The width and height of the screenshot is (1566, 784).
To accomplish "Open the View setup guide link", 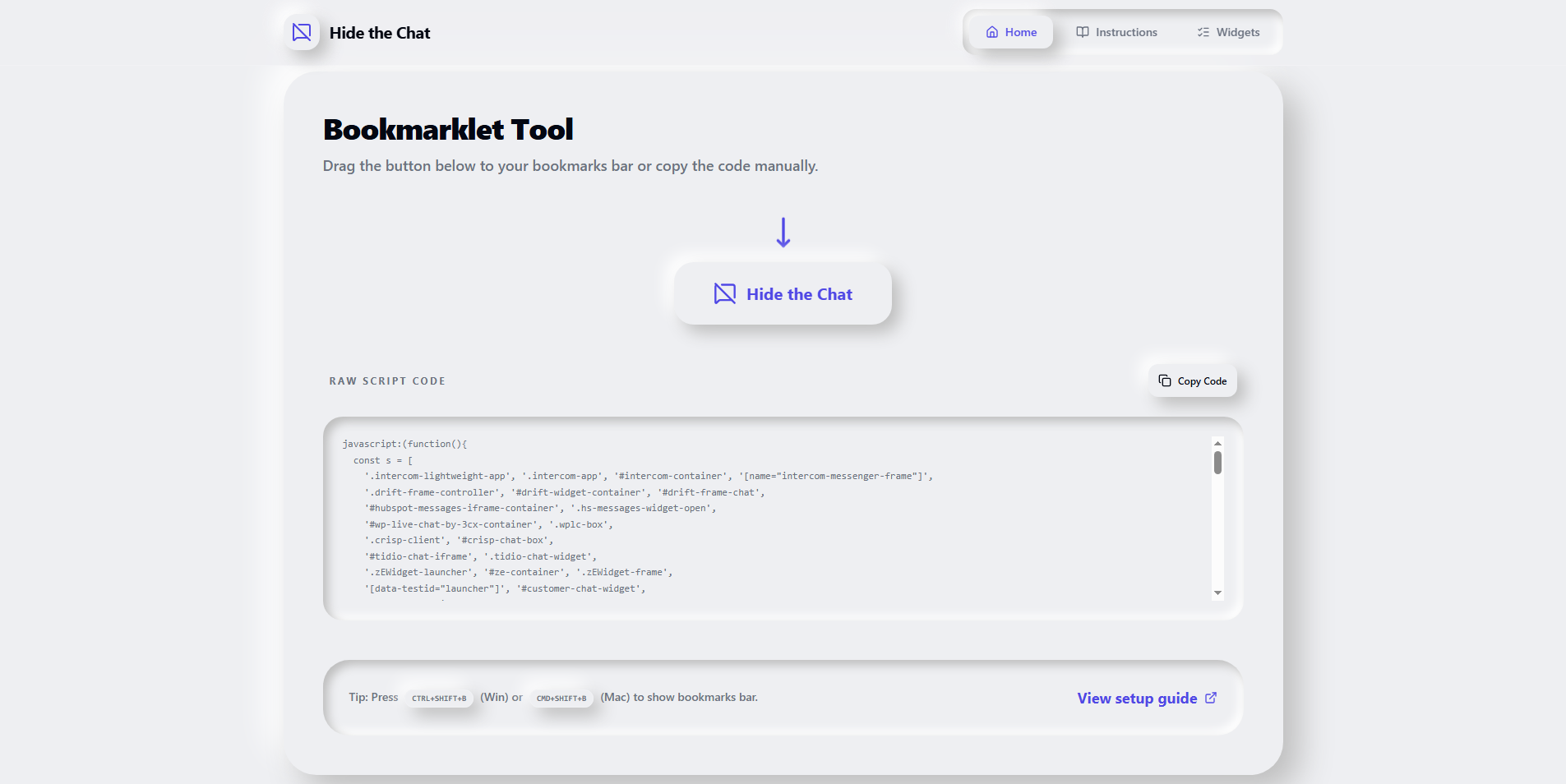I will (x=1136, y=698).
